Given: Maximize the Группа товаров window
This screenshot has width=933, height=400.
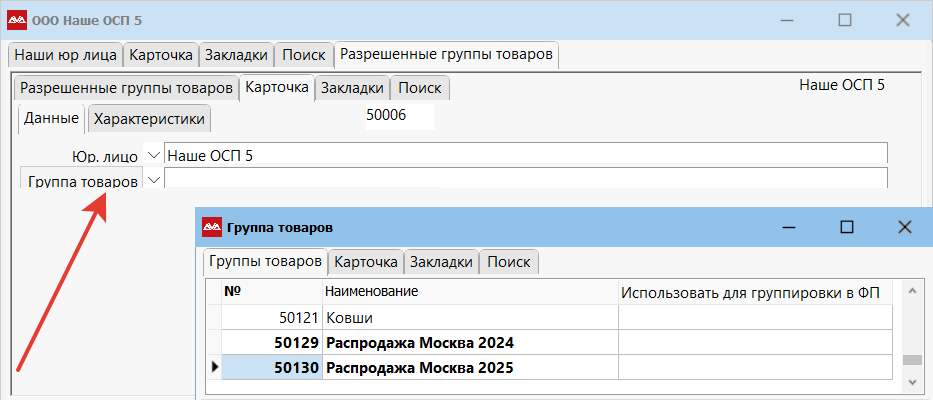Looking at the screenshot, I should click(x=846, y=227).
